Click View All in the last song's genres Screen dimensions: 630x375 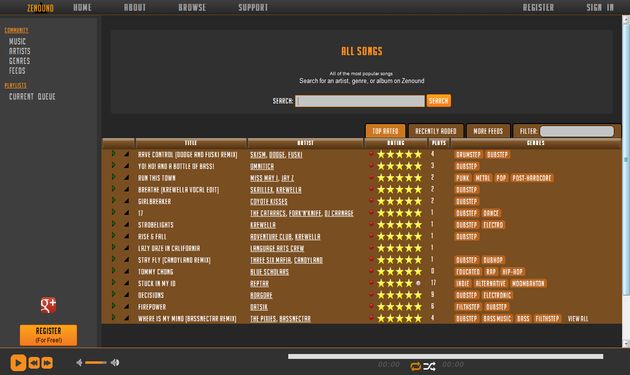(578, 319)
